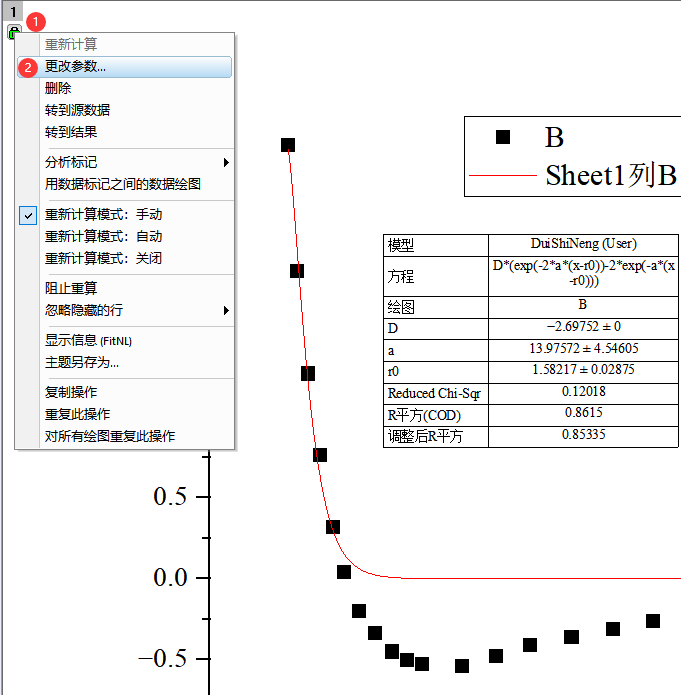Click Y axis tick label 0.0
Viewport: 681px width, 695px height.
[x=170, y=578]
